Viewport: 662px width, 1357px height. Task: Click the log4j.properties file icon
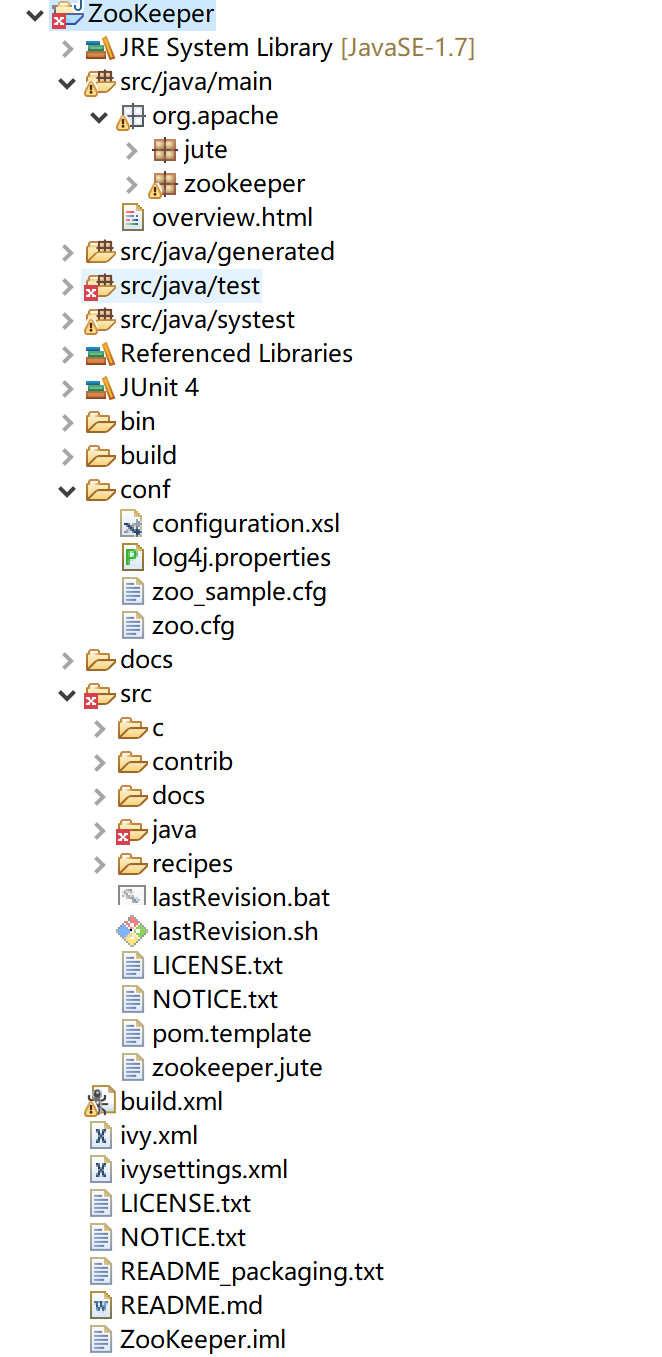(132, 558)
